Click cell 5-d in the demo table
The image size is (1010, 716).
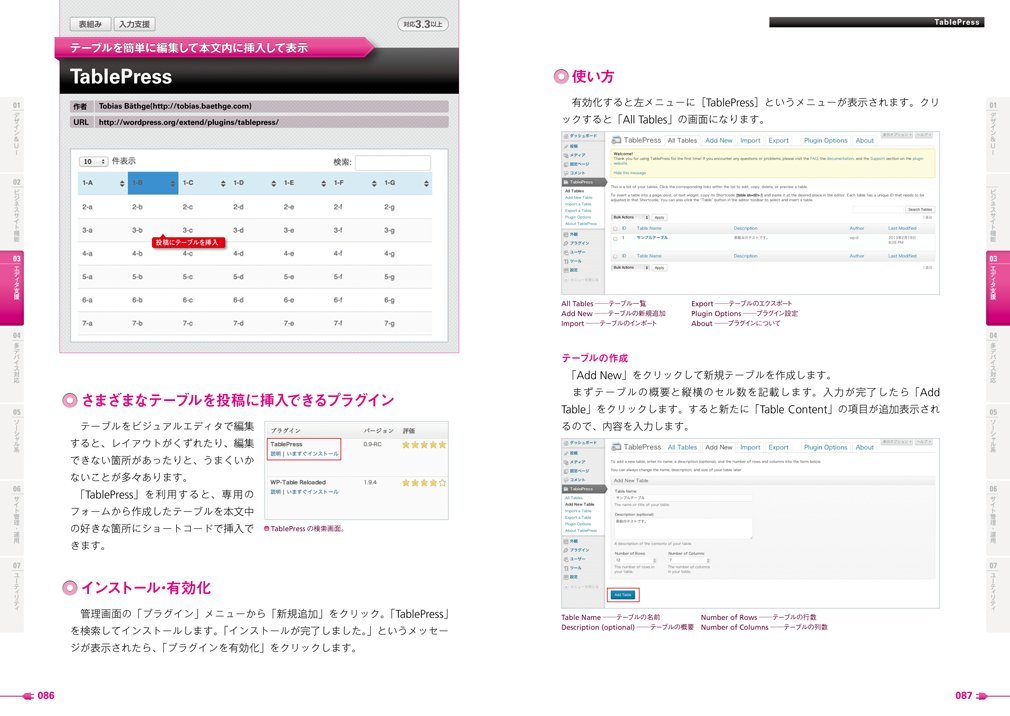point(238,277)
